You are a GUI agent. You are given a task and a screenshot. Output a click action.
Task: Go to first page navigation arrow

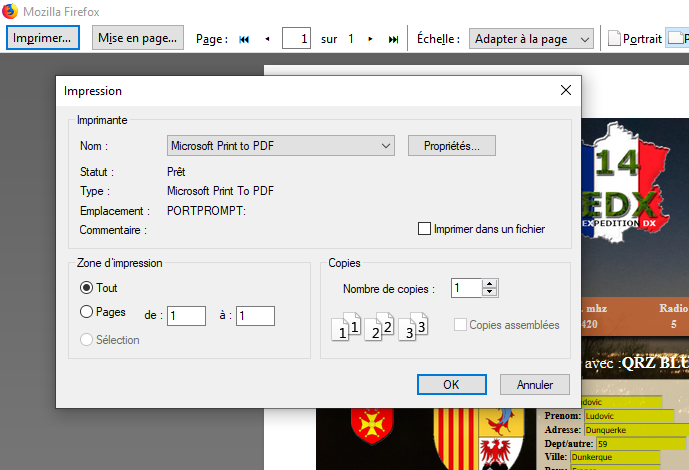pyautogui.click(x=244, y=39)
